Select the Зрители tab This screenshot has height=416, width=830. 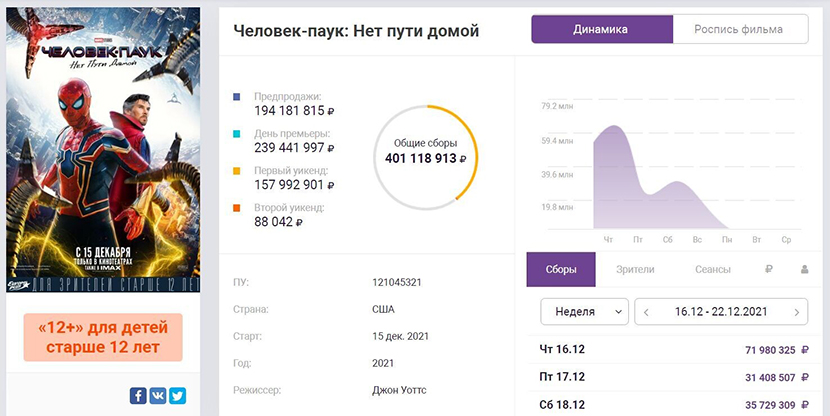click(634, 269)
